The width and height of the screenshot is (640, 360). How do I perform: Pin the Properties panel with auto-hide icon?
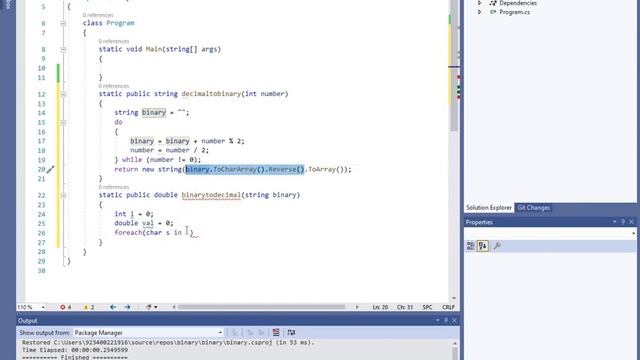[623, 222]
